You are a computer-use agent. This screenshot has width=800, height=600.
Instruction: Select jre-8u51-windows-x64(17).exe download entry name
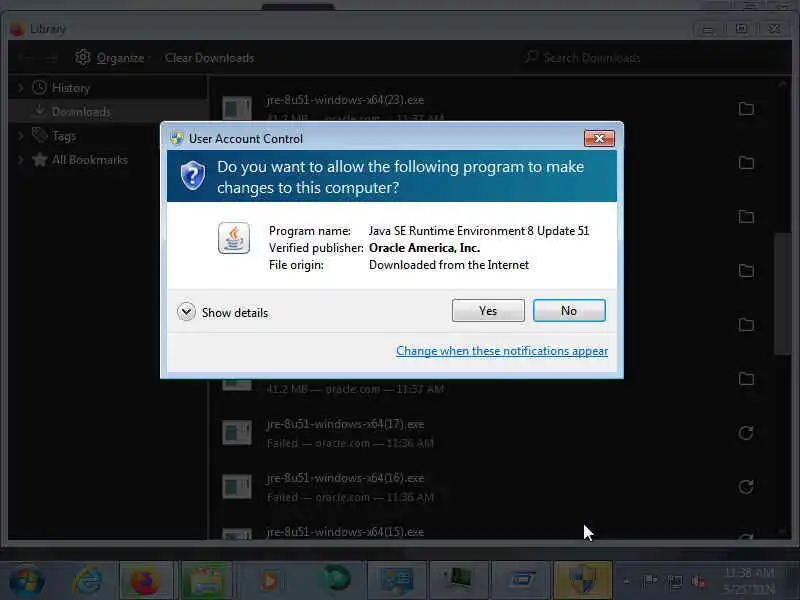(345, 424)
